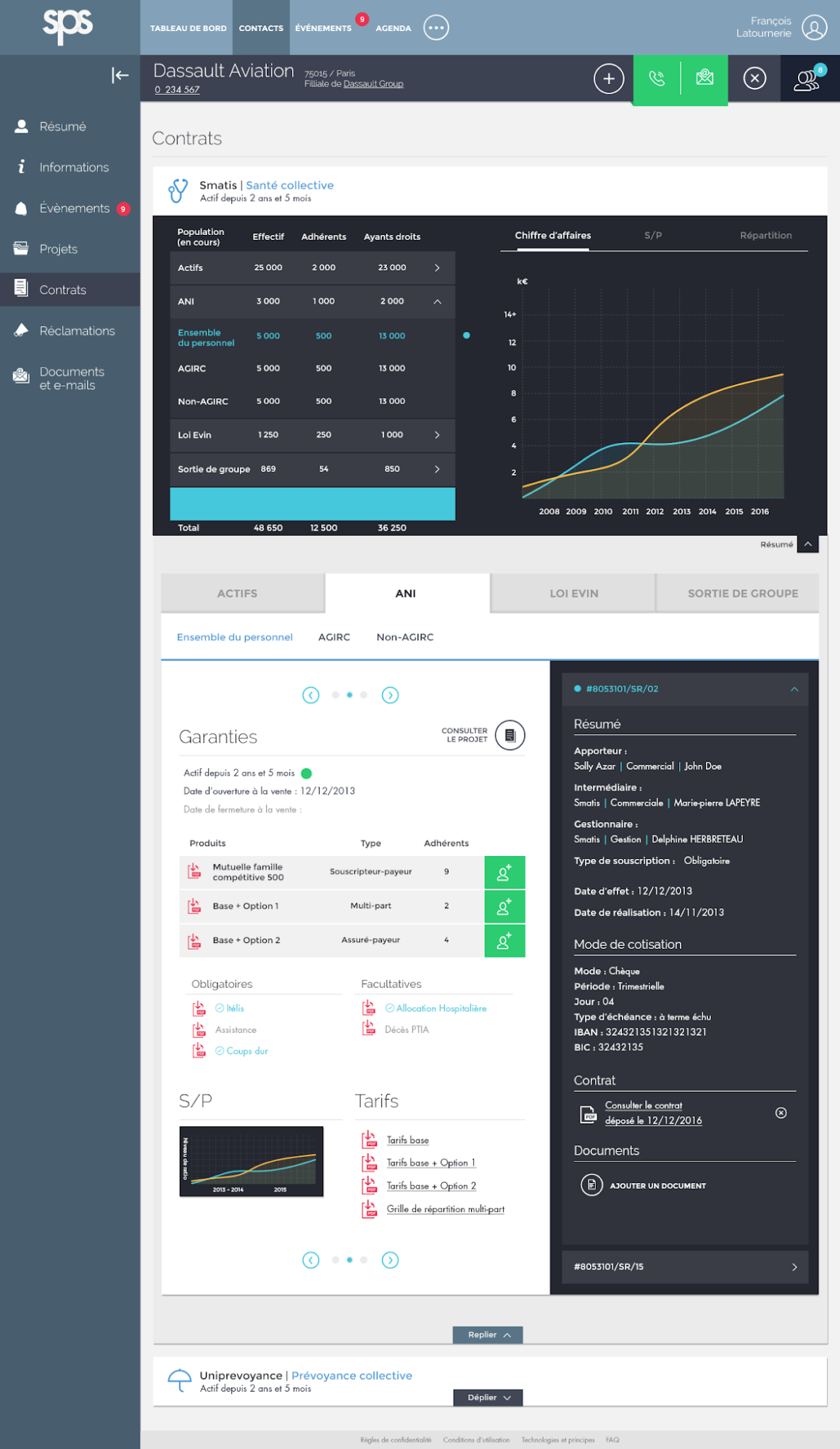Click the three-dots more menu in top bar
The width and height of the screenshot is (840, 1449).
(x=436, y=28)
